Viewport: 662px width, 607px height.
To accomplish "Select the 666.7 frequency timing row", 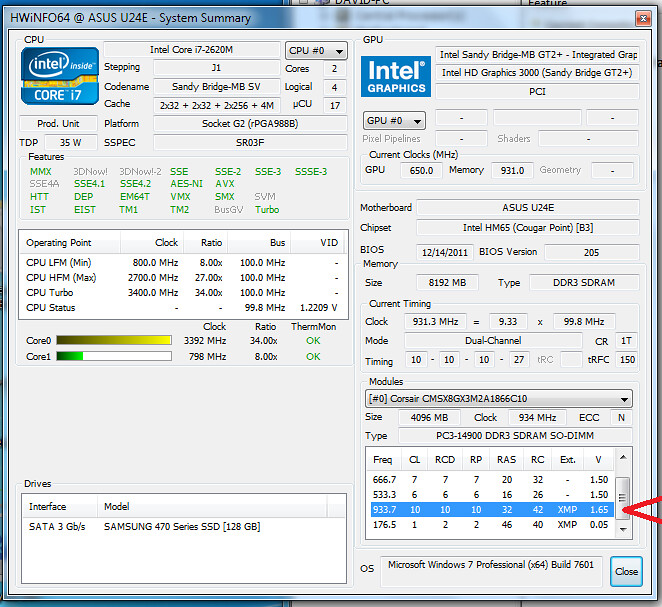I will (491, 480).
